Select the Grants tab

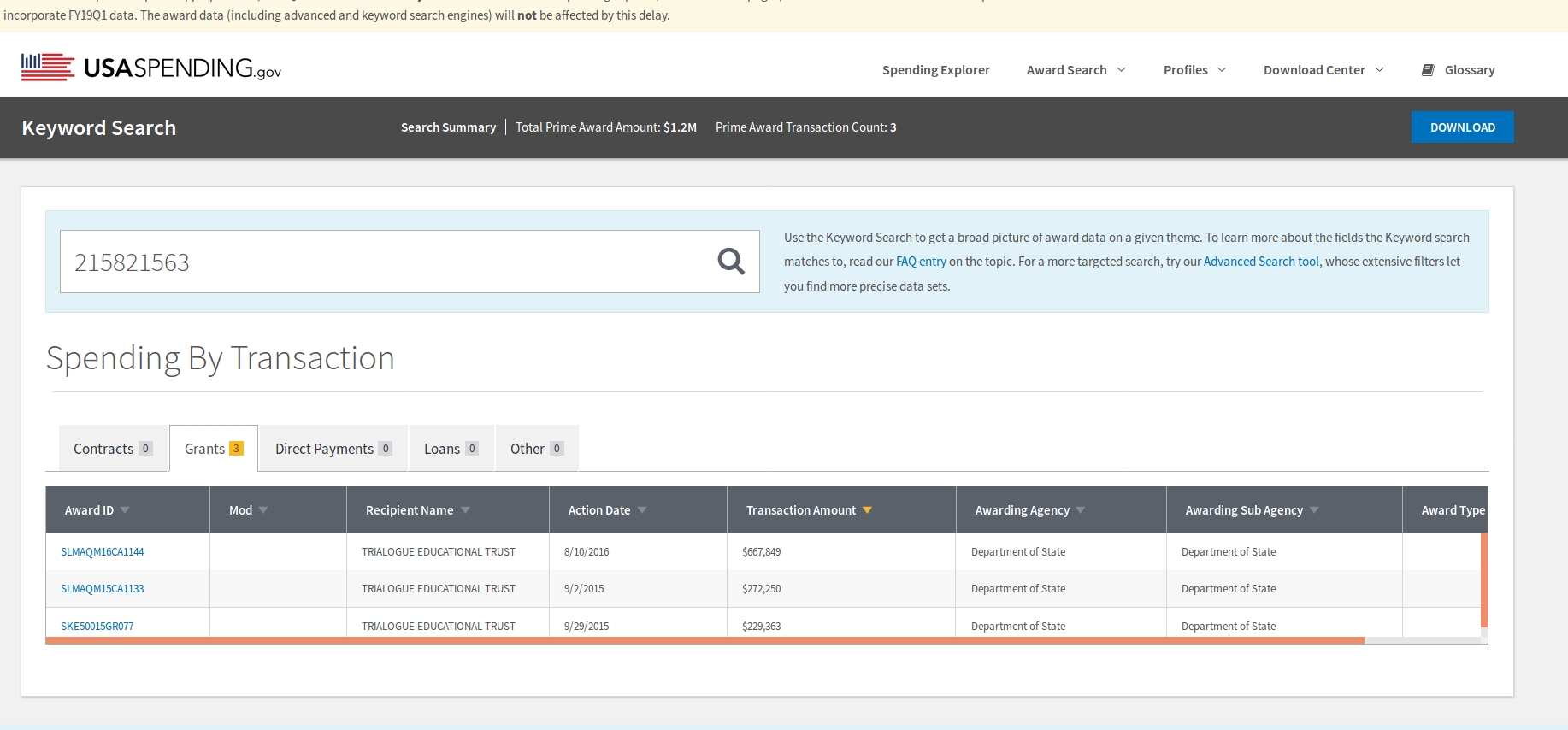(x=214, y=449)
